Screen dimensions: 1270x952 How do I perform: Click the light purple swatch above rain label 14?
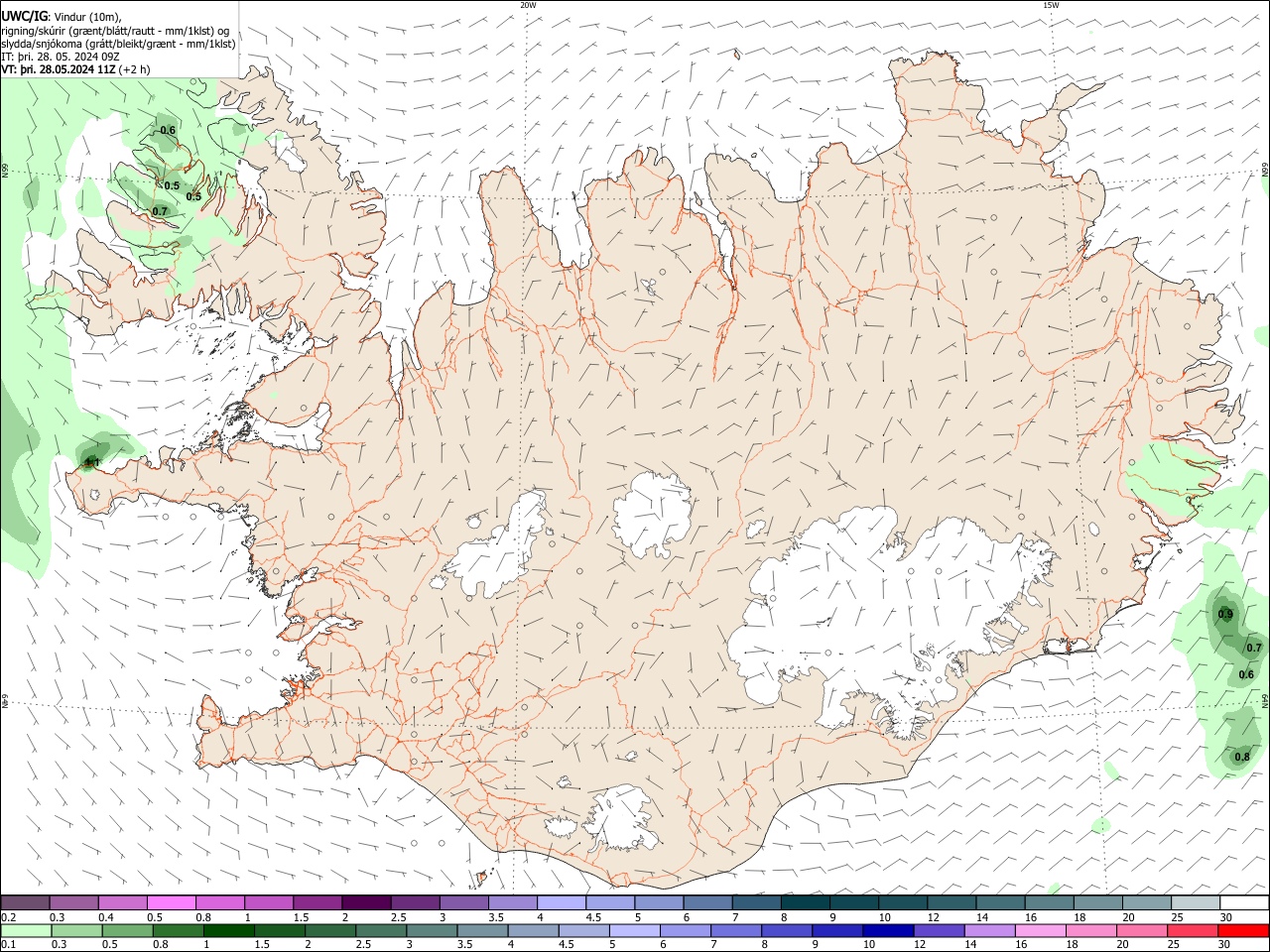pos(988,930)
